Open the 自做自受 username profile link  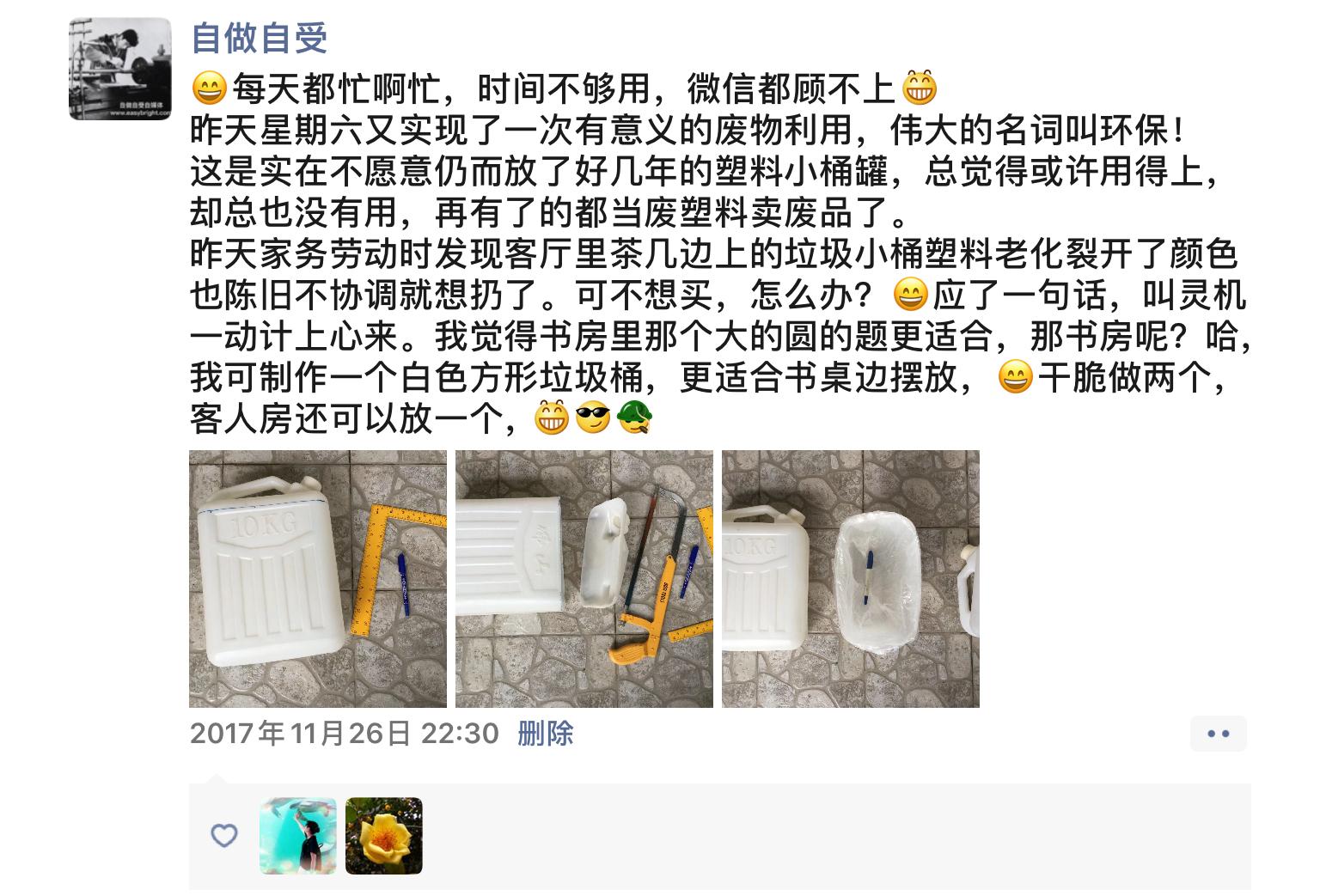pyautogui.click(x=259, y=38)
